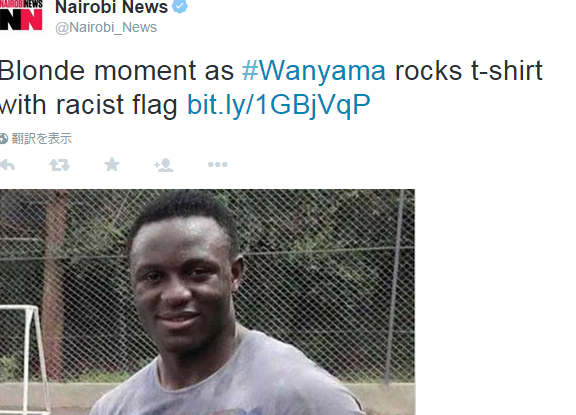Open the attached tweet photo
576x415 pixels.
click(207, 302)
